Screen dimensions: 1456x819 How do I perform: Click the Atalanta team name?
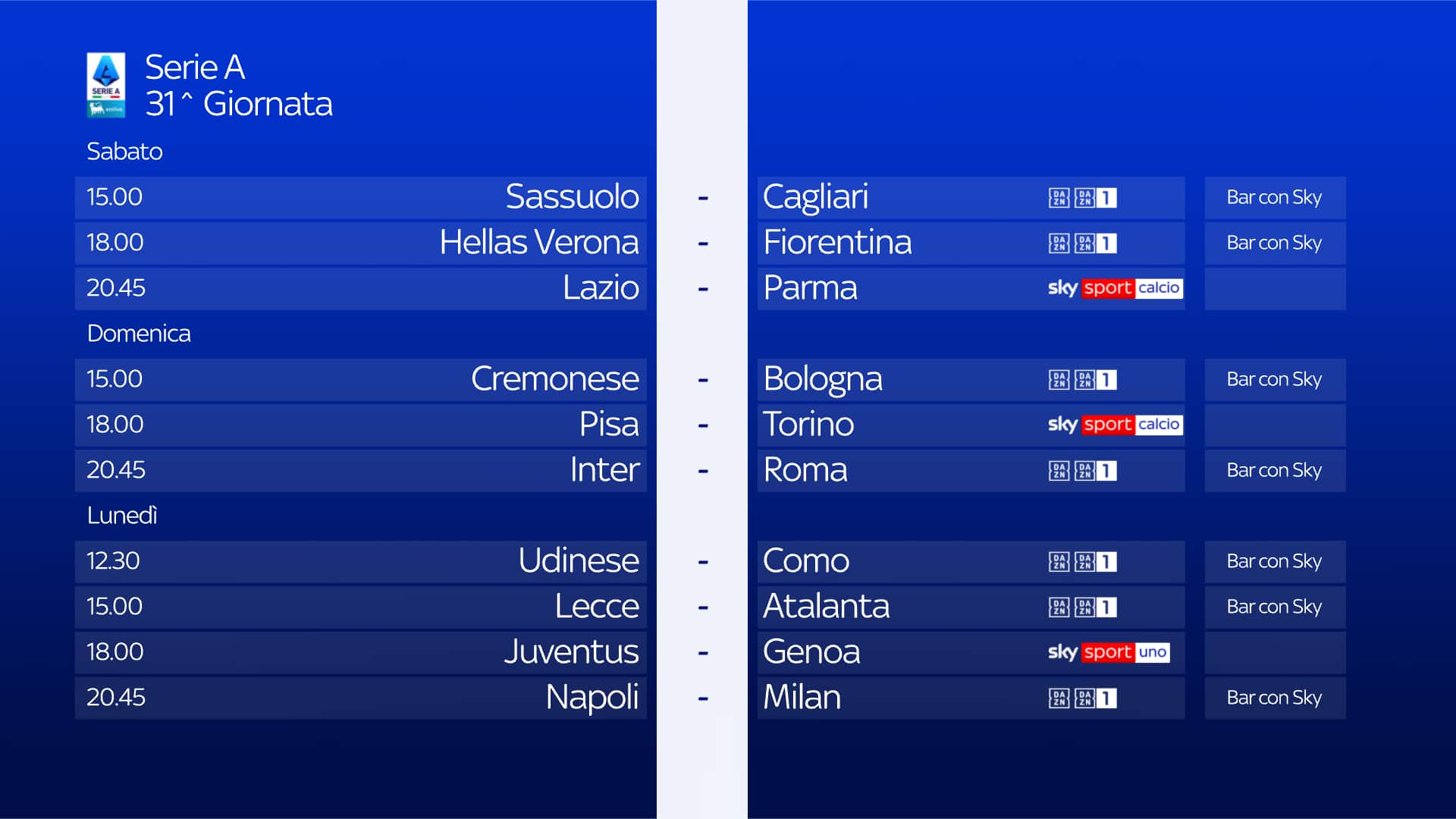tap(826, 607)
